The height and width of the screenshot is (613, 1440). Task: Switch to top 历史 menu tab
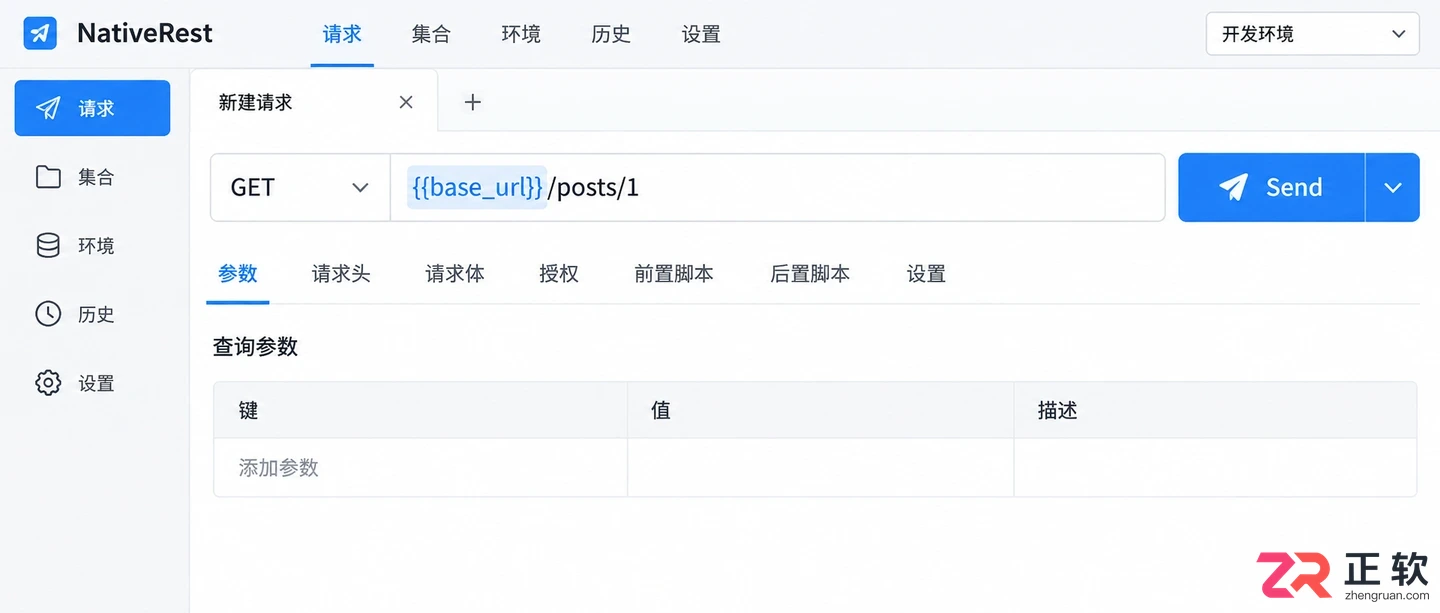(611, 34)
